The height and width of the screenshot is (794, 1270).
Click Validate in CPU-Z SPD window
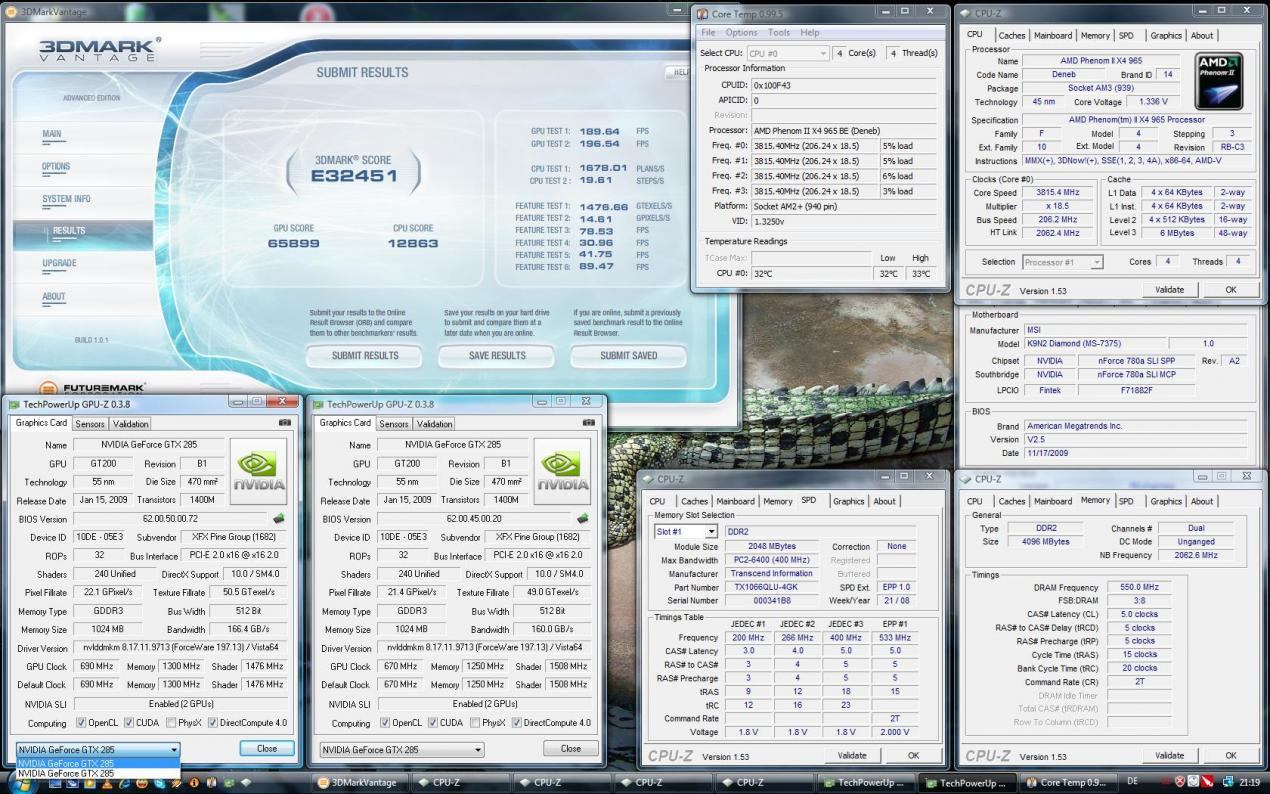[x=852, y=756]
